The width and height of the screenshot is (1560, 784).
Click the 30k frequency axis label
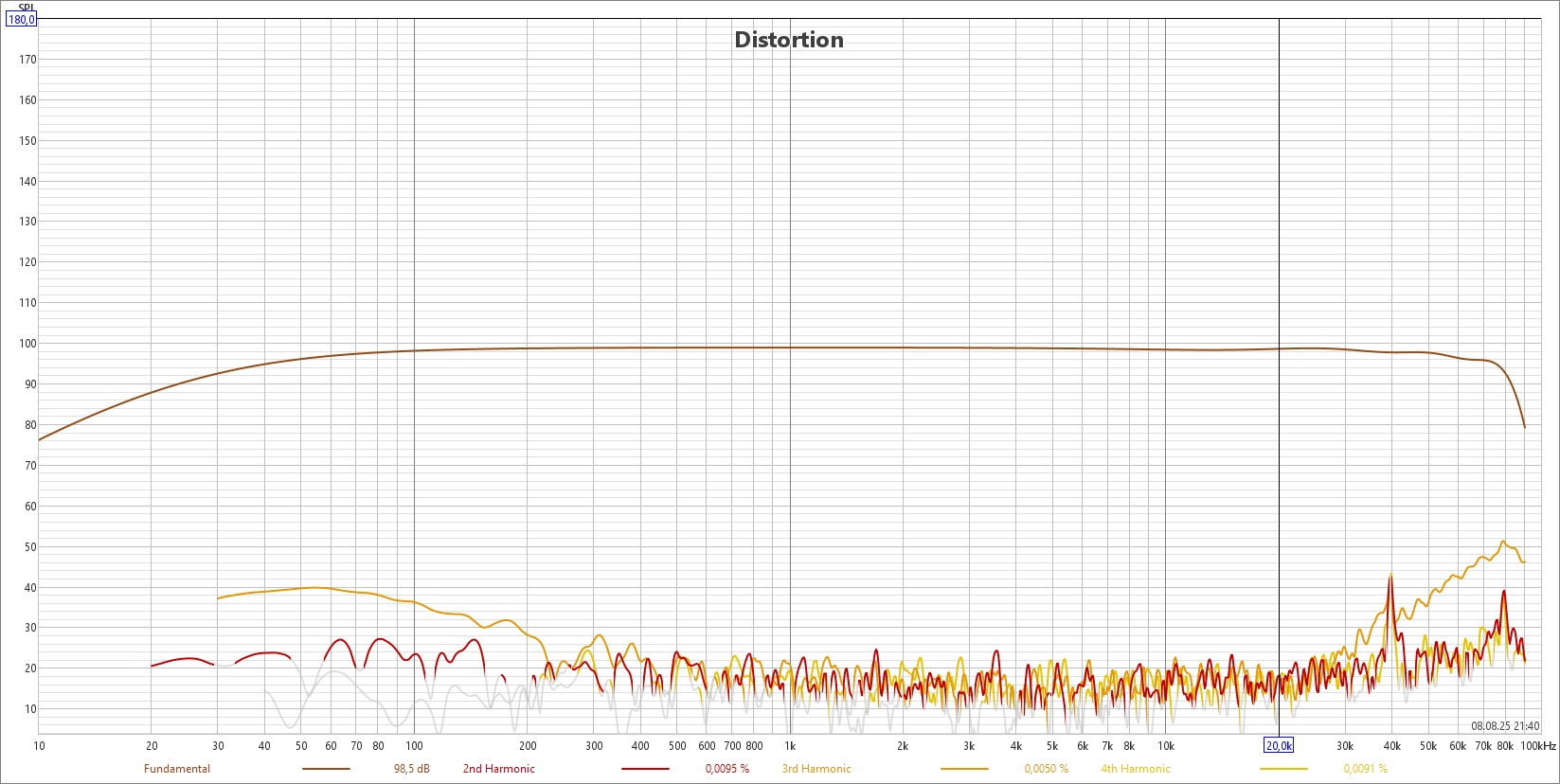pyautogui.click(x=1345, y=746)
